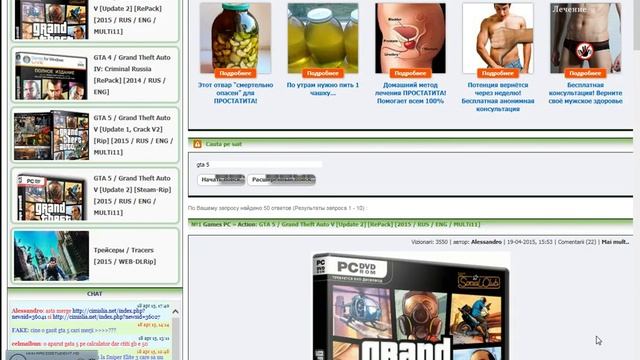Image resolution: width=640 pixels, height=360 pixels.
Task: Open the yellow liquid jars ad image
Action: pos(323,38)
